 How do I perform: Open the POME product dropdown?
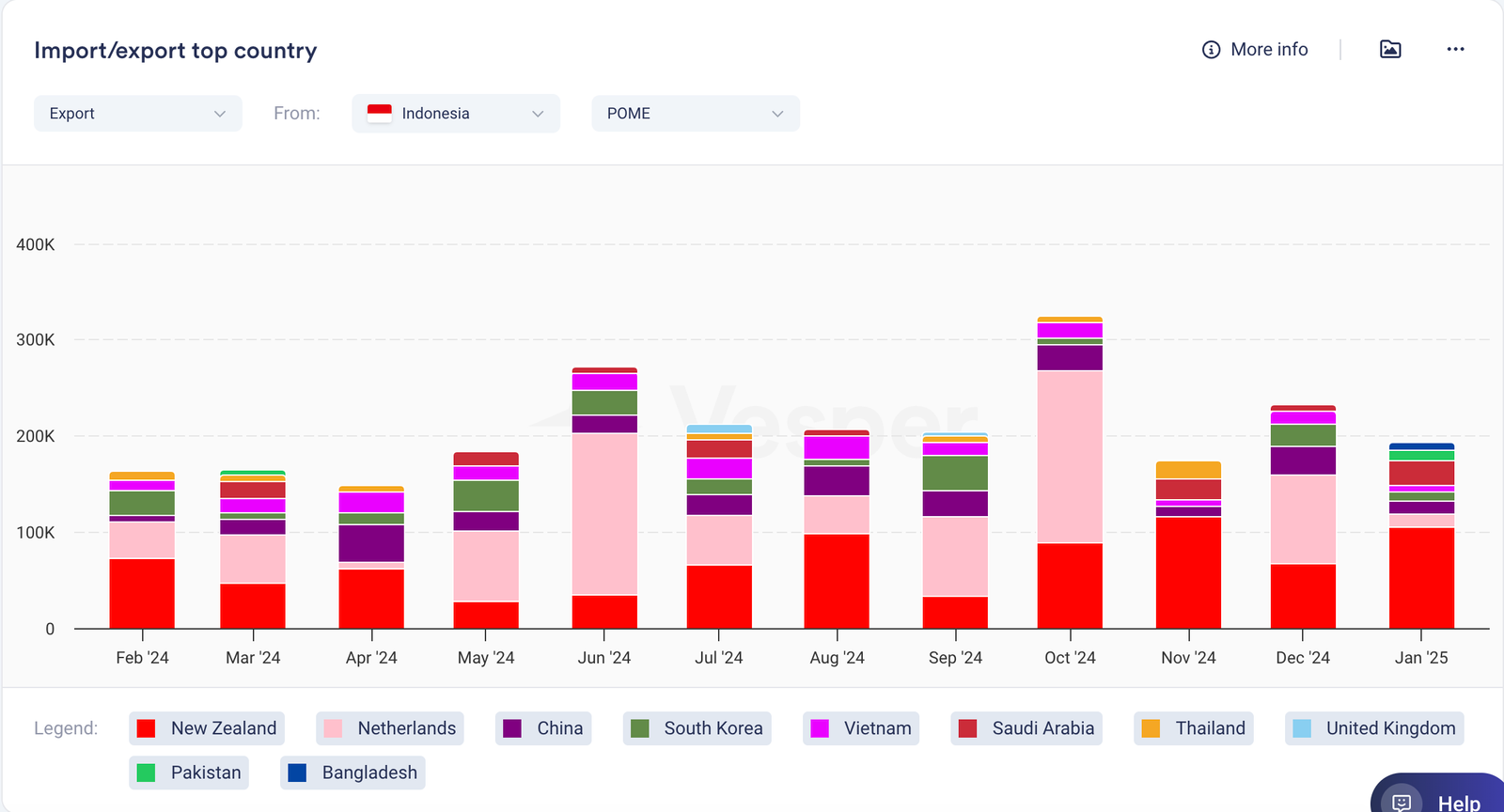(696, 114)
